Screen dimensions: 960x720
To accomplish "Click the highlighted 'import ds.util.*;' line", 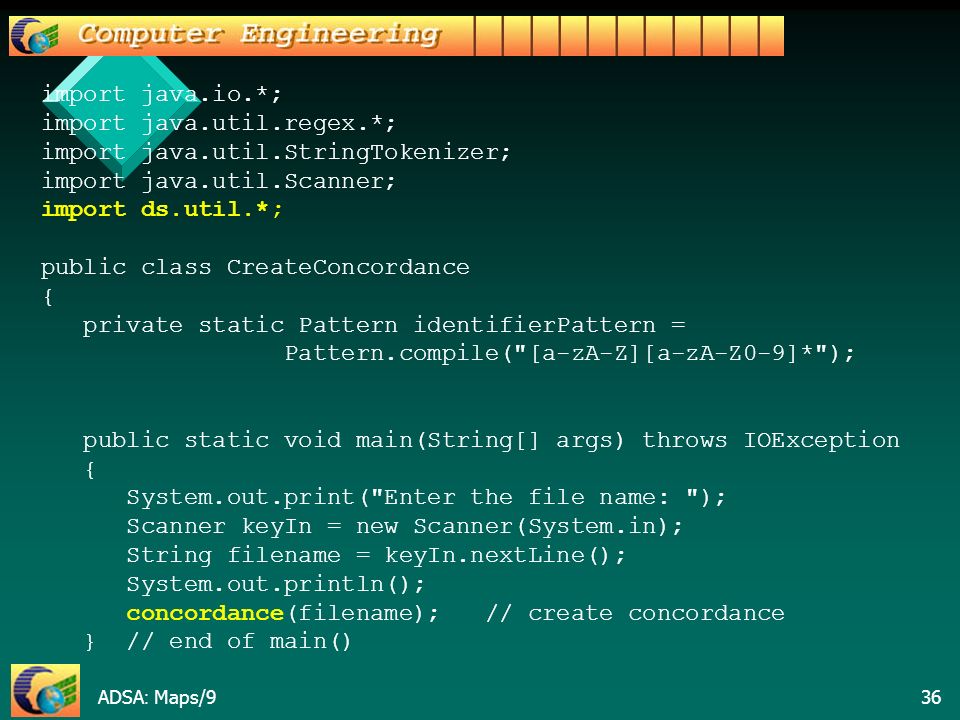I will tap(162, 209).
